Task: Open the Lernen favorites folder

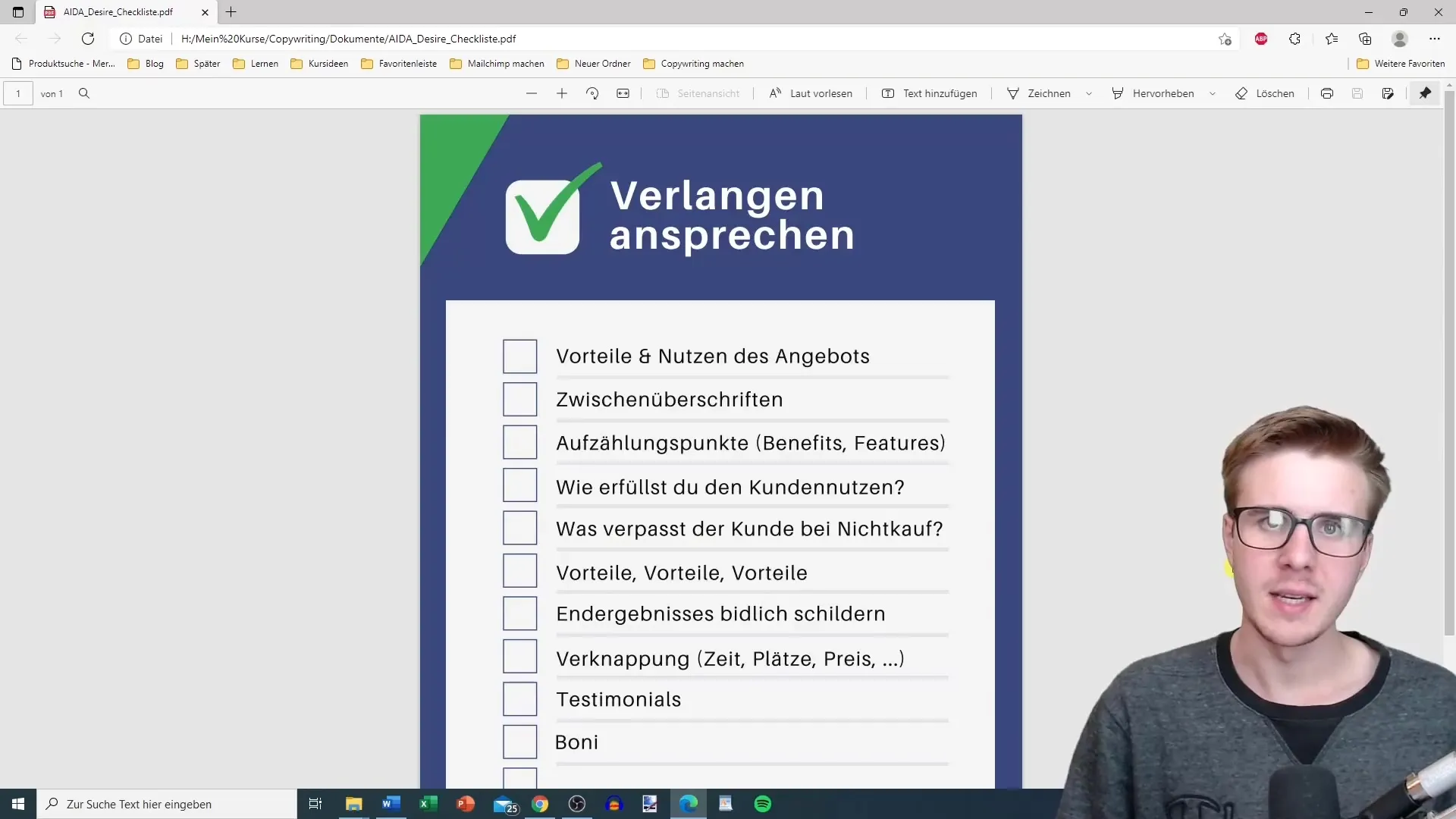Action: pyautogui.click(x=256, y=64)
